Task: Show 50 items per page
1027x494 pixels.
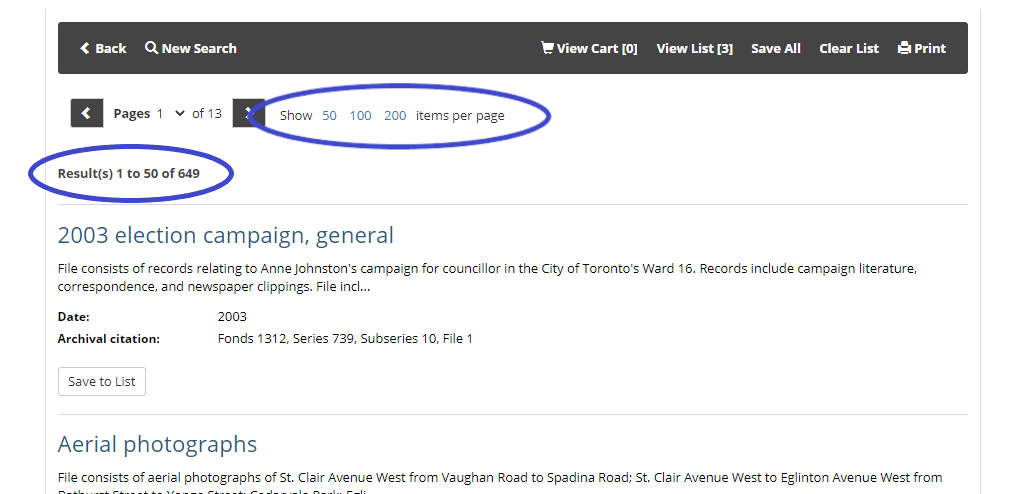Action: coord(329,115)
